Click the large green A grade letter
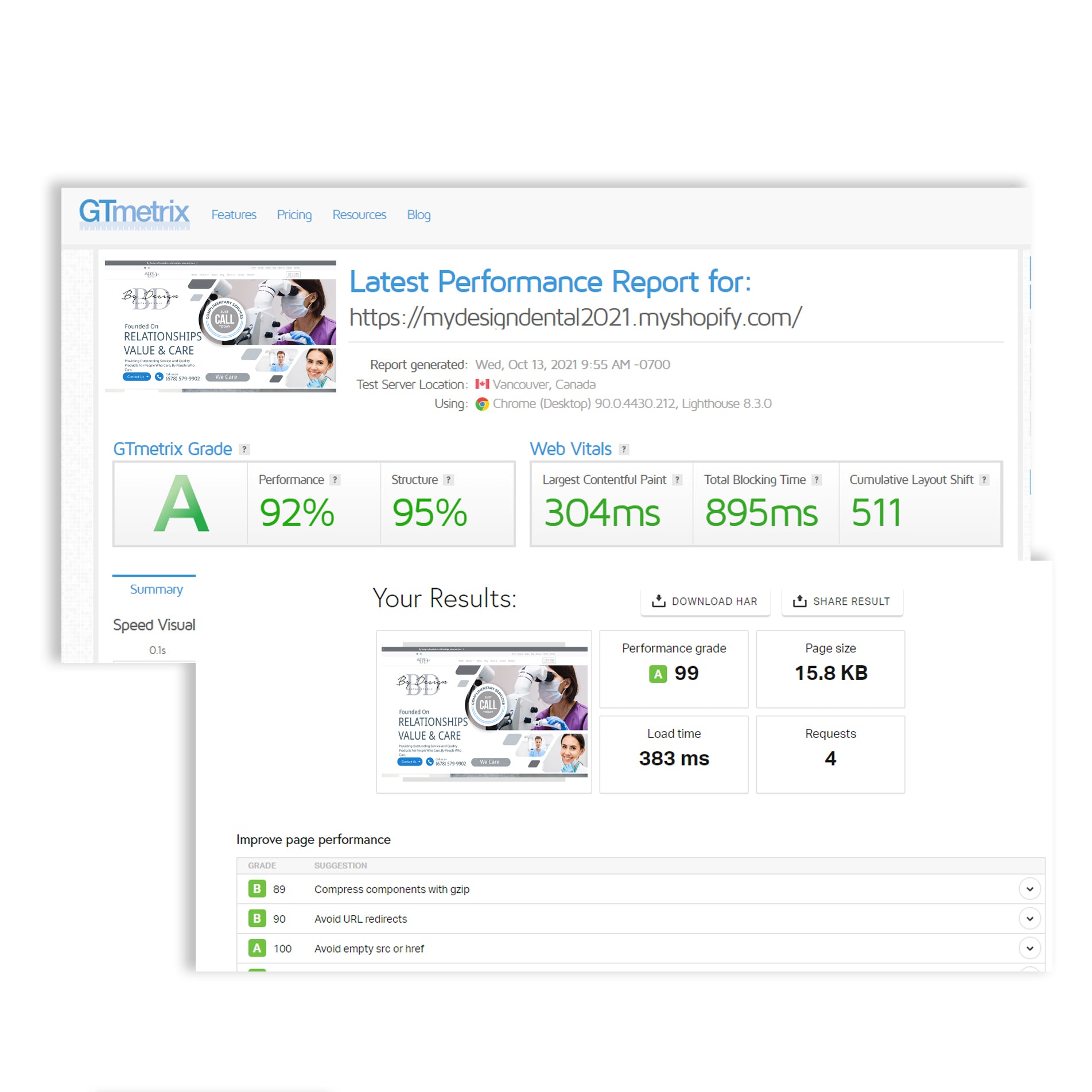Viewport: 1092px width, 1092px height. coord(181,504)
